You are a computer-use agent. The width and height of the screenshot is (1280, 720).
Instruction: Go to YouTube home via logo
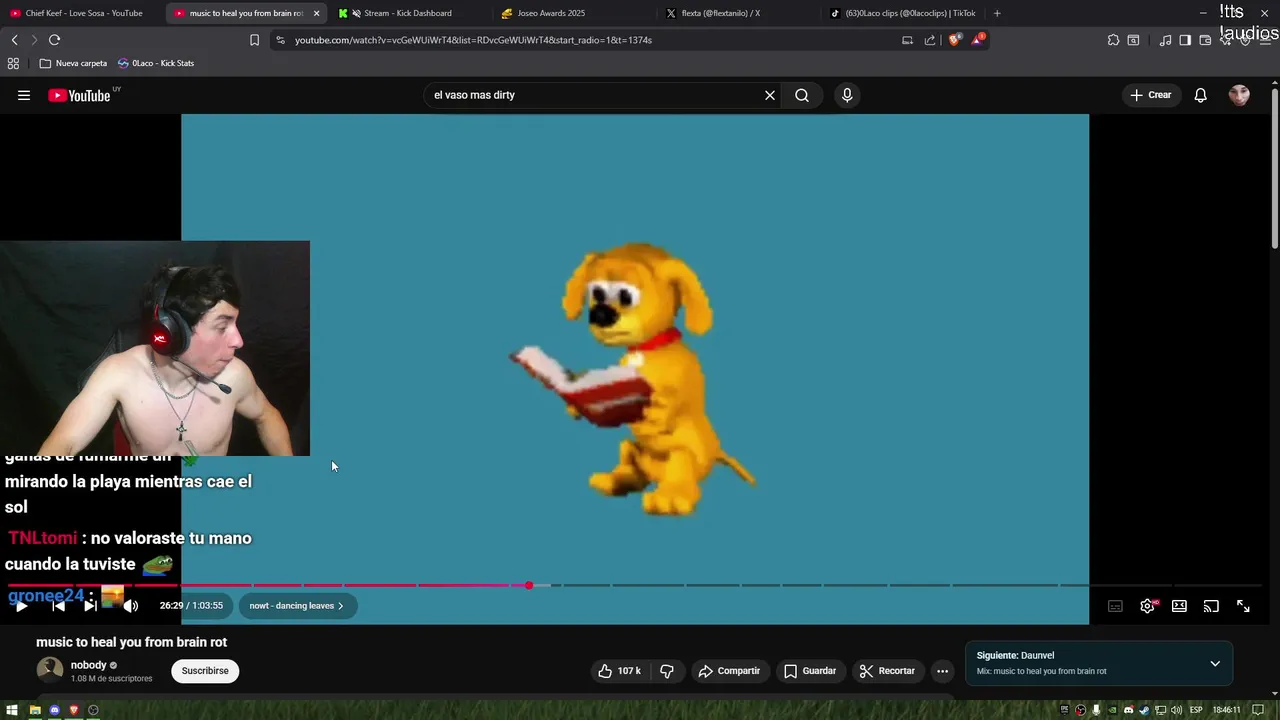click(x=79, y=95)
